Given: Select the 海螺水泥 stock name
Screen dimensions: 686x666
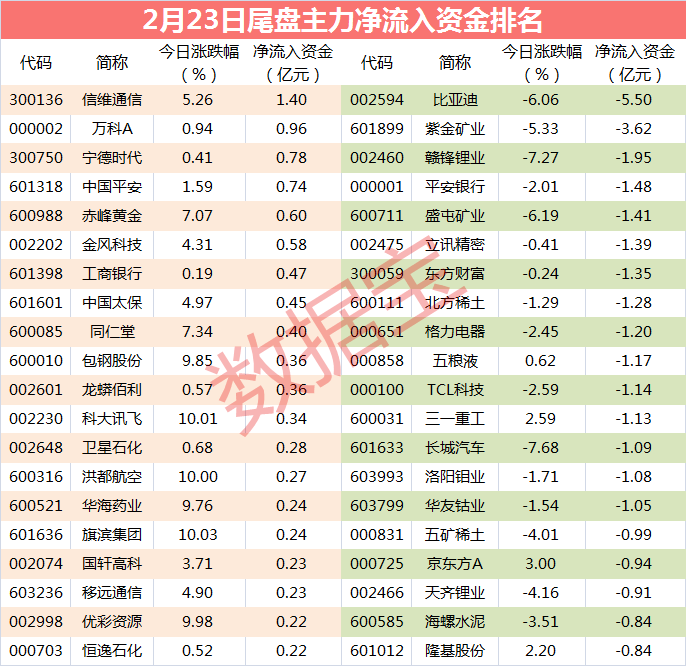Looking at the screenshot, I should [x=456, y=622].
